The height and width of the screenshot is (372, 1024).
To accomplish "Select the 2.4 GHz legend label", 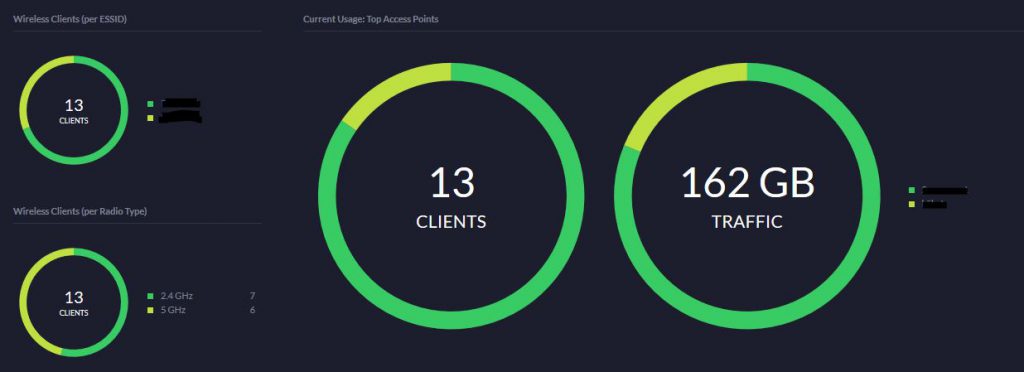I will point(176,296).
